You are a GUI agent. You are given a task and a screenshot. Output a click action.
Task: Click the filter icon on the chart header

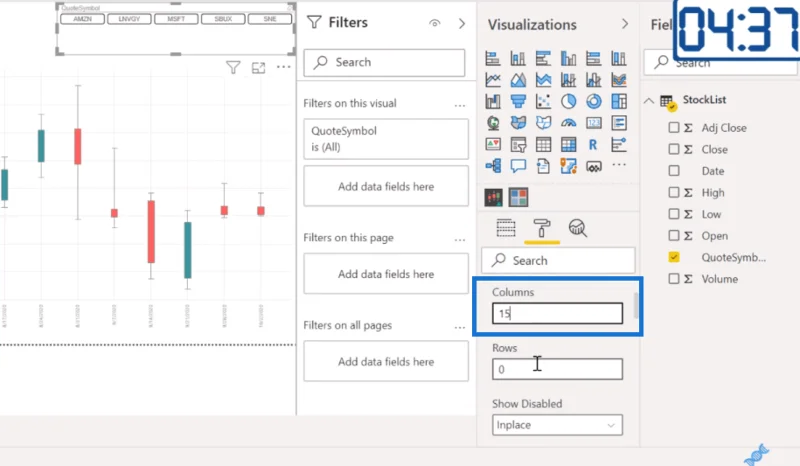point(233,67)
